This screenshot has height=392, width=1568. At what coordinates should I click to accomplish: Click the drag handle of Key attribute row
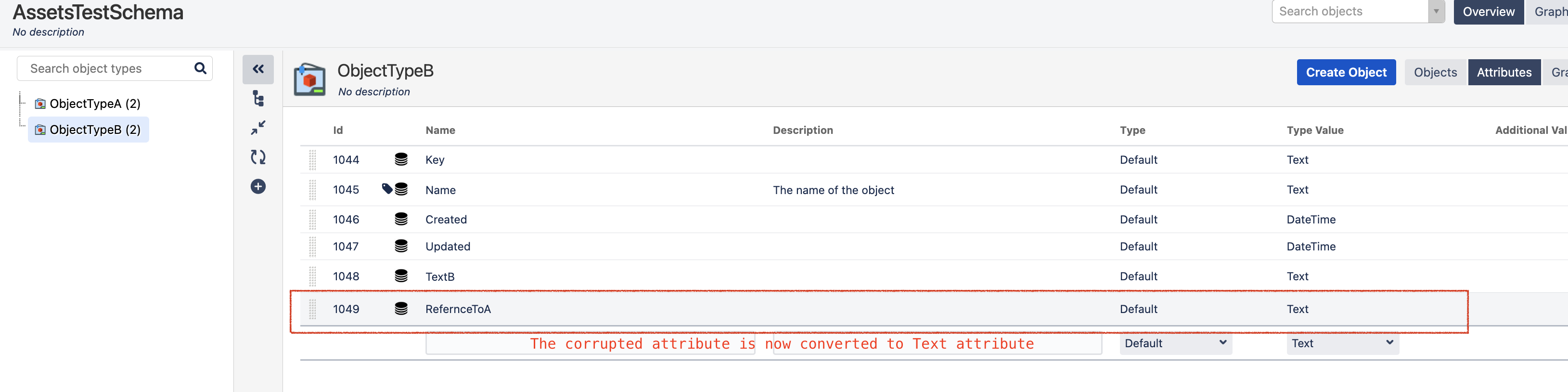[x=312, y=159]
